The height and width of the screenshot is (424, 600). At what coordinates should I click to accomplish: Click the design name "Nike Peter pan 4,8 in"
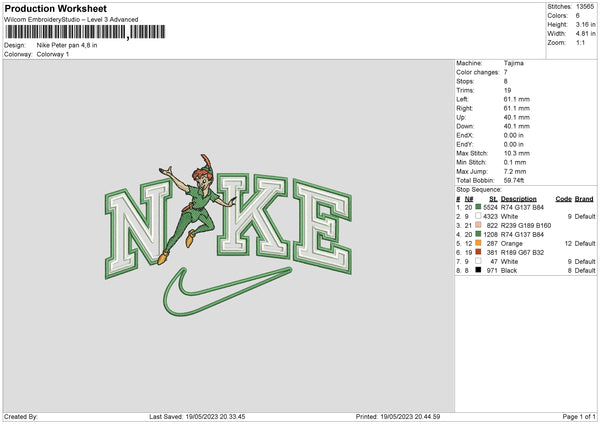pyautogui.click(x=67, y=45)
